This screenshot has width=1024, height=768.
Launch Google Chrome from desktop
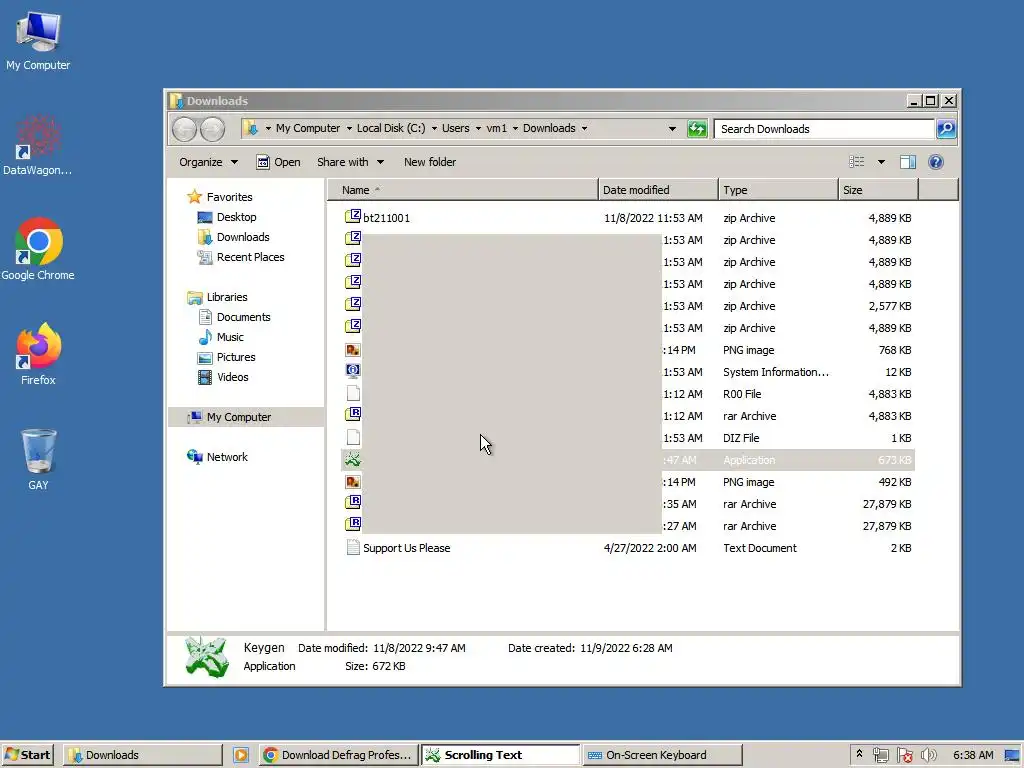pos(38,249)
